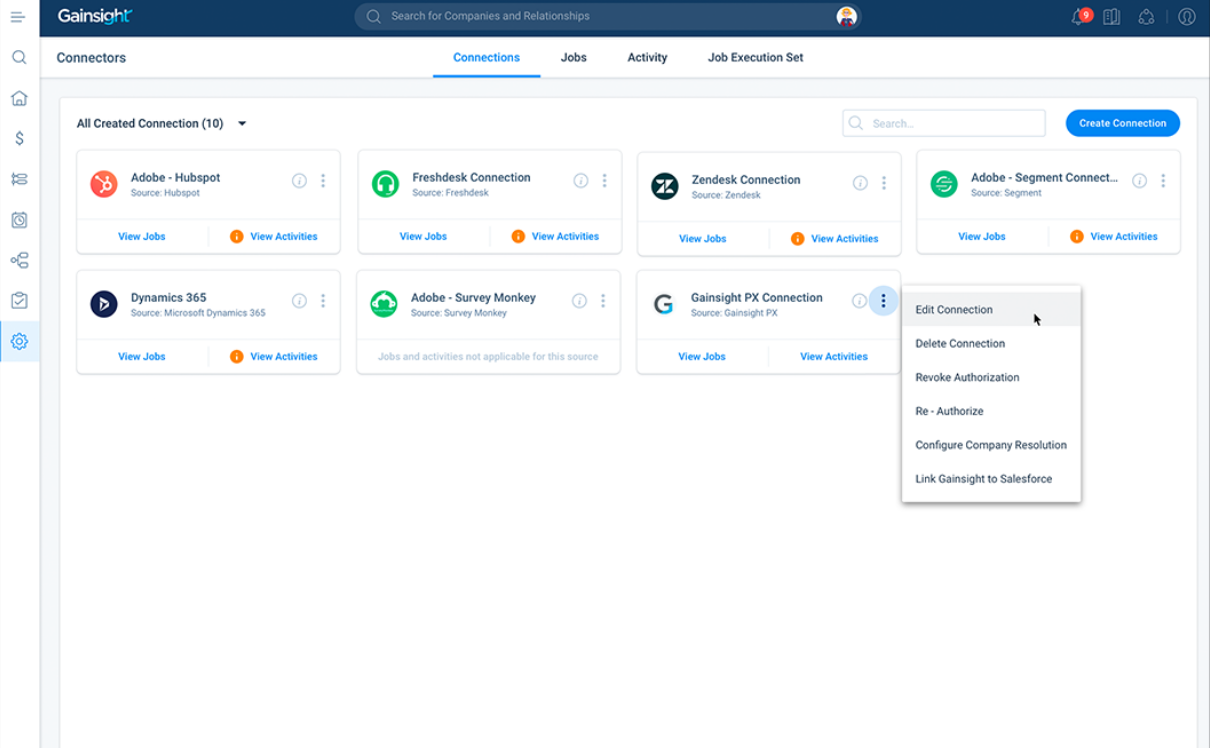View Jobs for Adobe - Hubspot
Image resolution: width=1210 pixels, height=748 pixels.
tap(142, 237)
